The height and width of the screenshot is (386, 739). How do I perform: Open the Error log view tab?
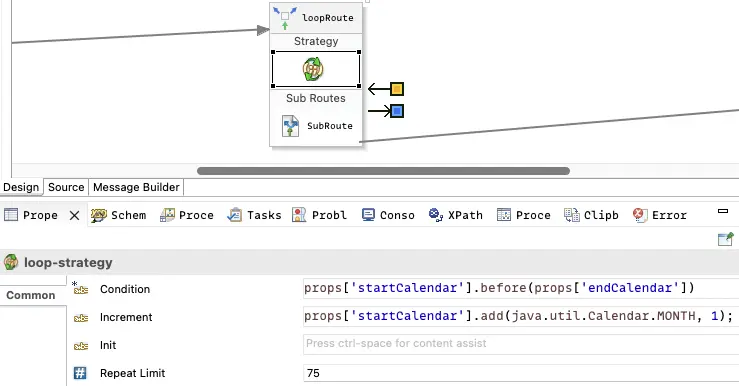click(660, 215)
